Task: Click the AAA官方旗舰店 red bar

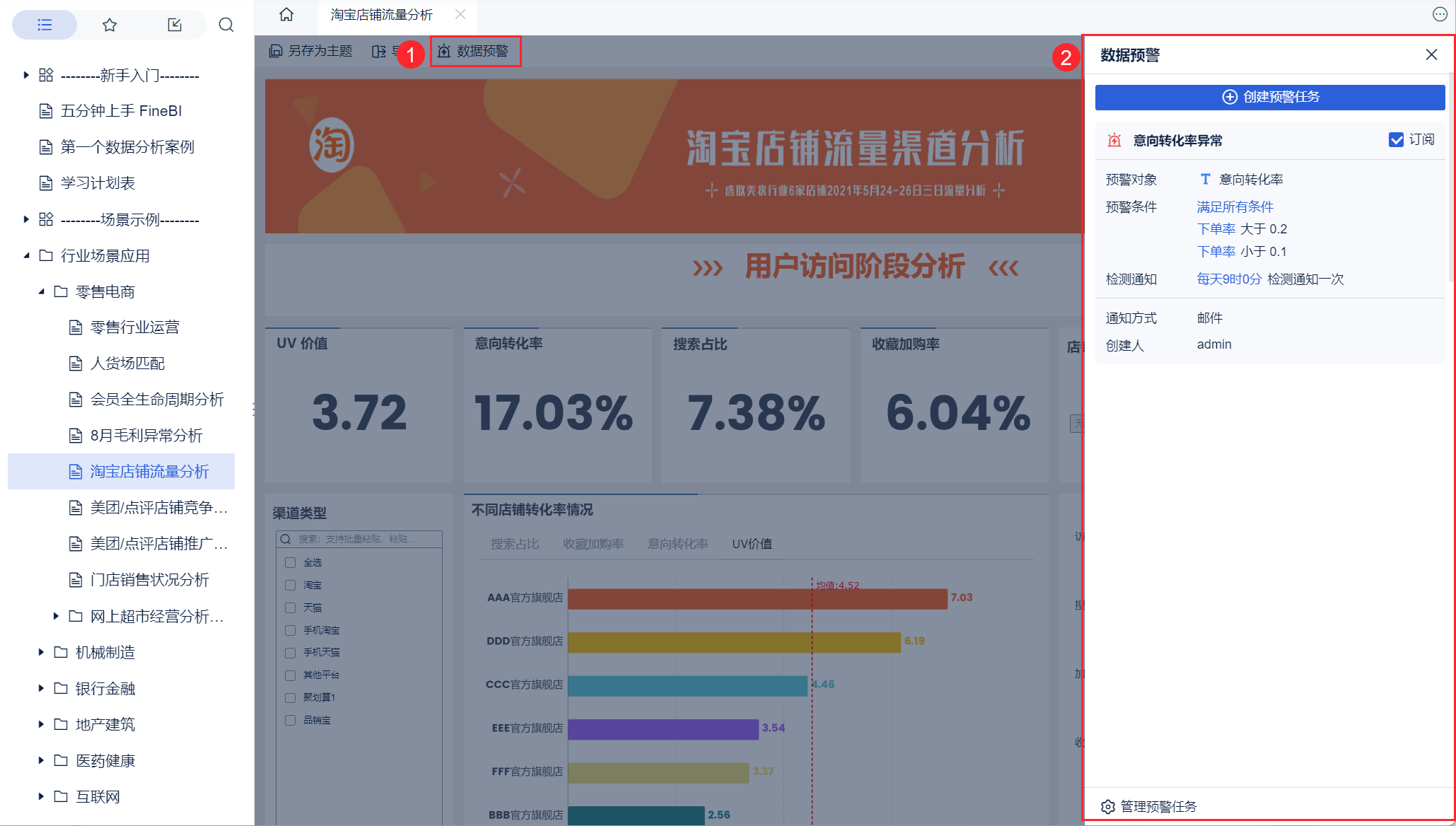Action: (757, 598)
